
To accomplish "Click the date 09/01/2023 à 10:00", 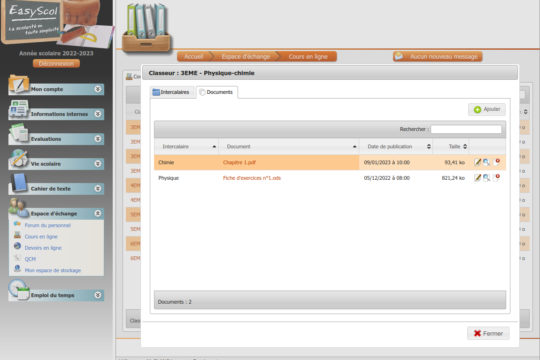I will [387, 162].
